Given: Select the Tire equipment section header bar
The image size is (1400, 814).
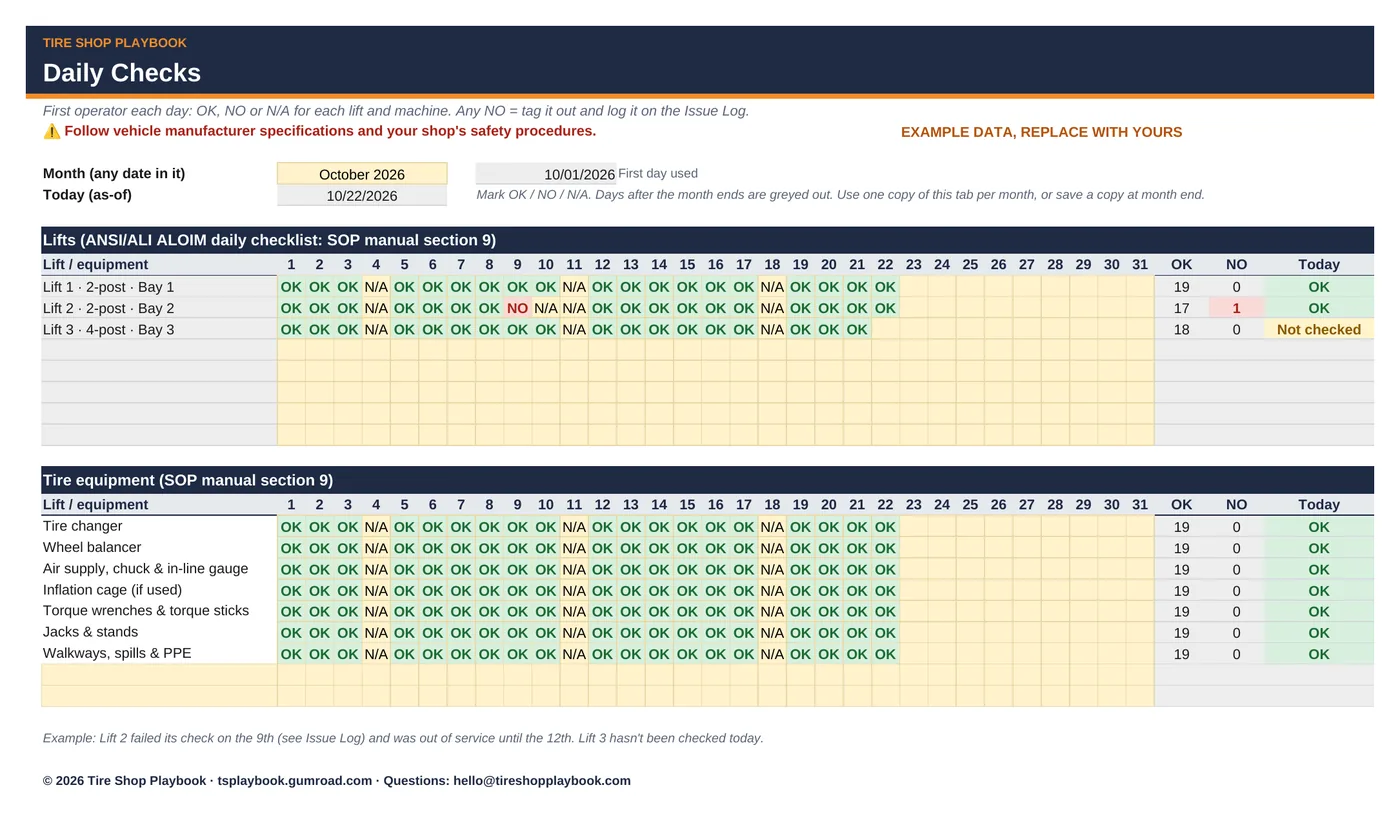Looking at the screenshot, I should (x=707, y=480).
